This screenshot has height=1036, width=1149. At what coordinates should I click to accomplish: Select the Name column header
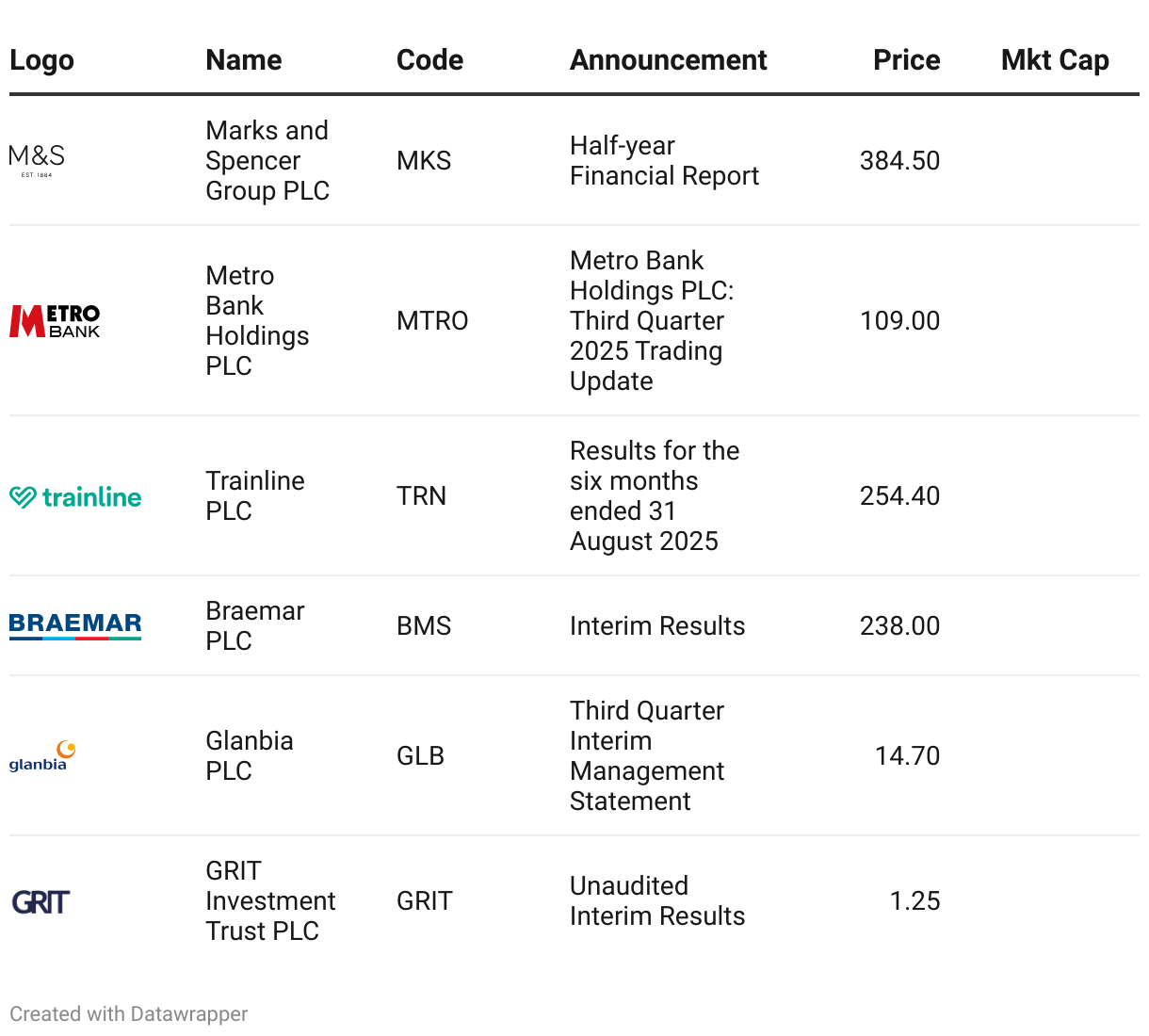coord(244,60)
